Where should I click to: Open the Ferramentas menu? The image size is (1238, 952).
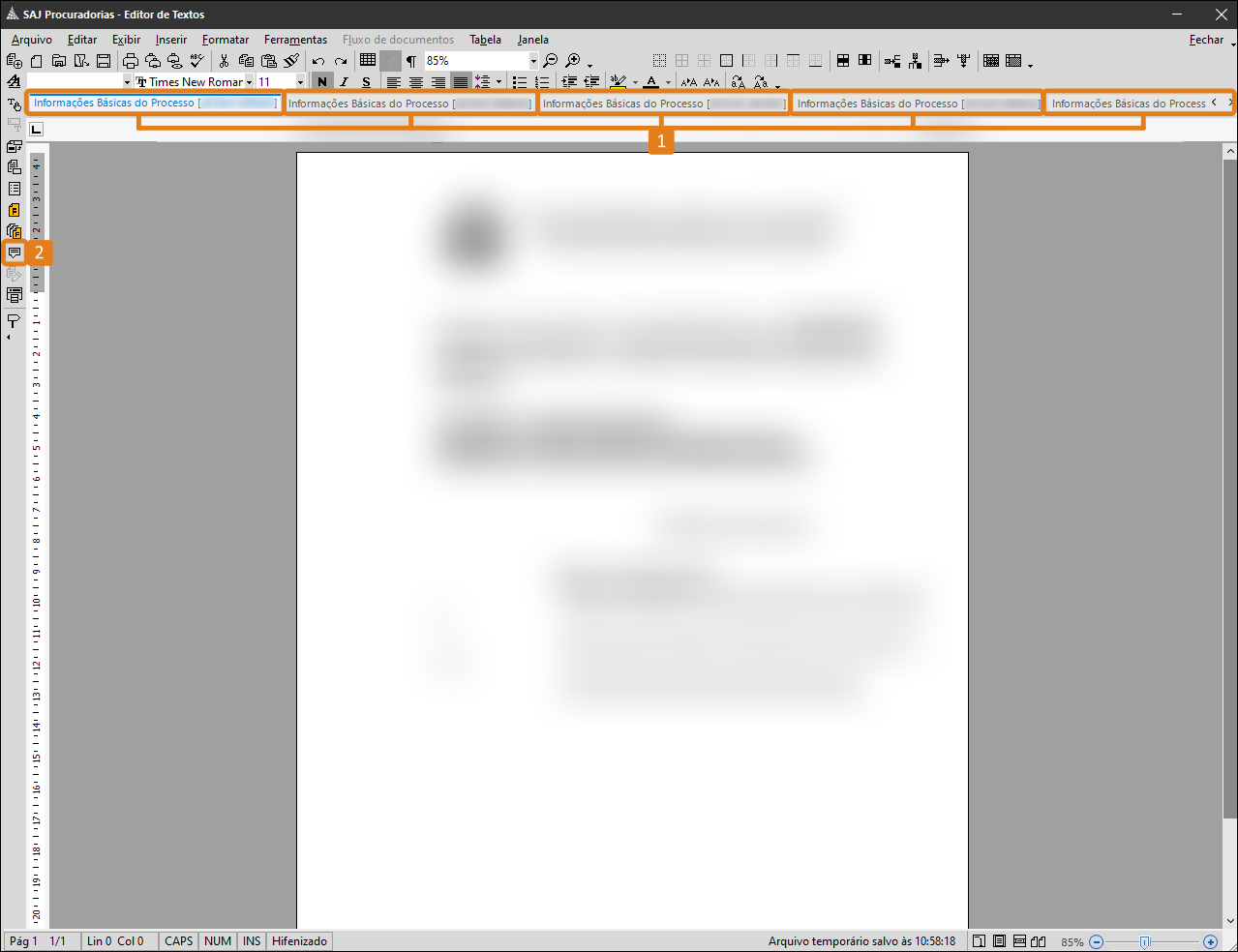(x=295, y=40)
